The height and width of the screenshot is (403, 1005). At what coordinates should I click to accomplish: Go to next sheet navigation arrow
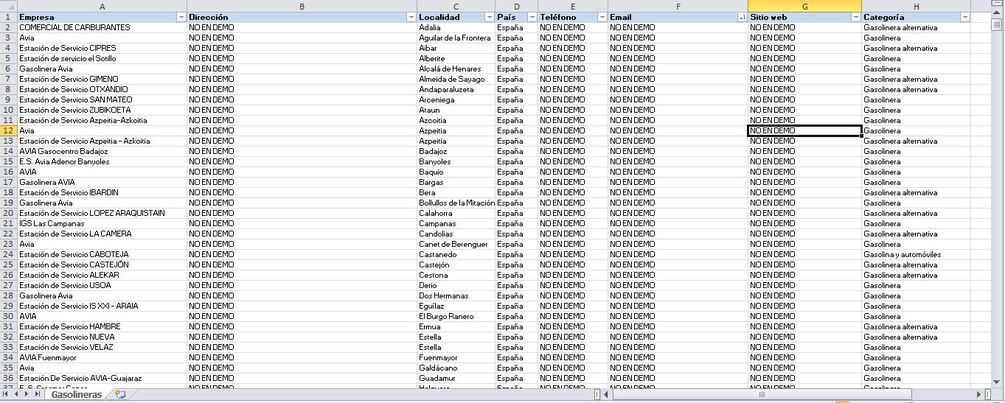(x=26, y=394)
